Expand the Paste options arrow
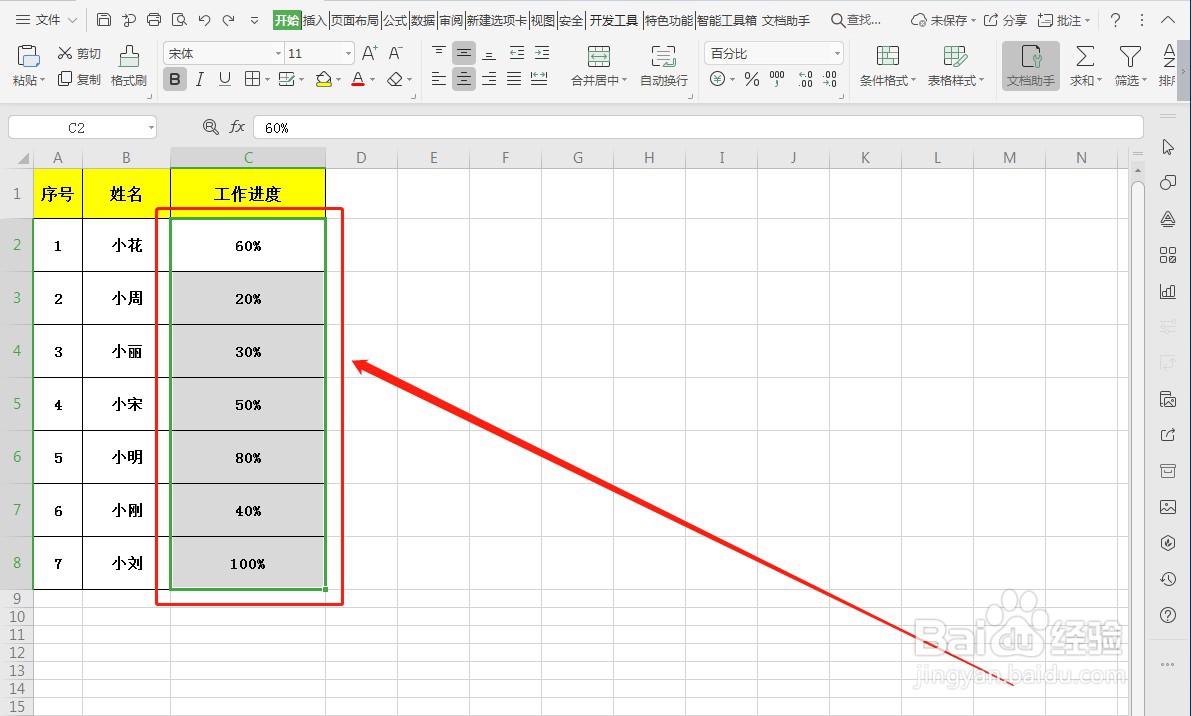This screenshot has width=1191, height=716. [43, 80]
